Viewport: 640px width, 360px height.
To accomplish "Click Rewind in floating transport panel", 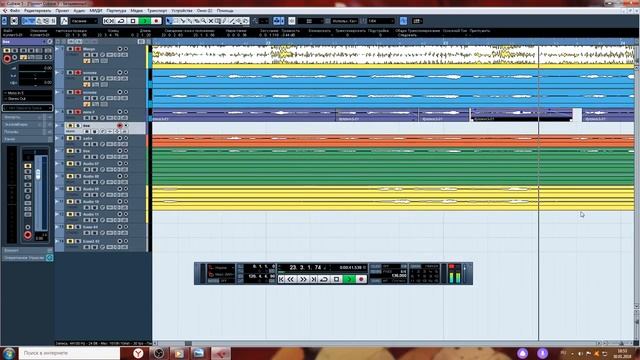I will click(290, 279).
